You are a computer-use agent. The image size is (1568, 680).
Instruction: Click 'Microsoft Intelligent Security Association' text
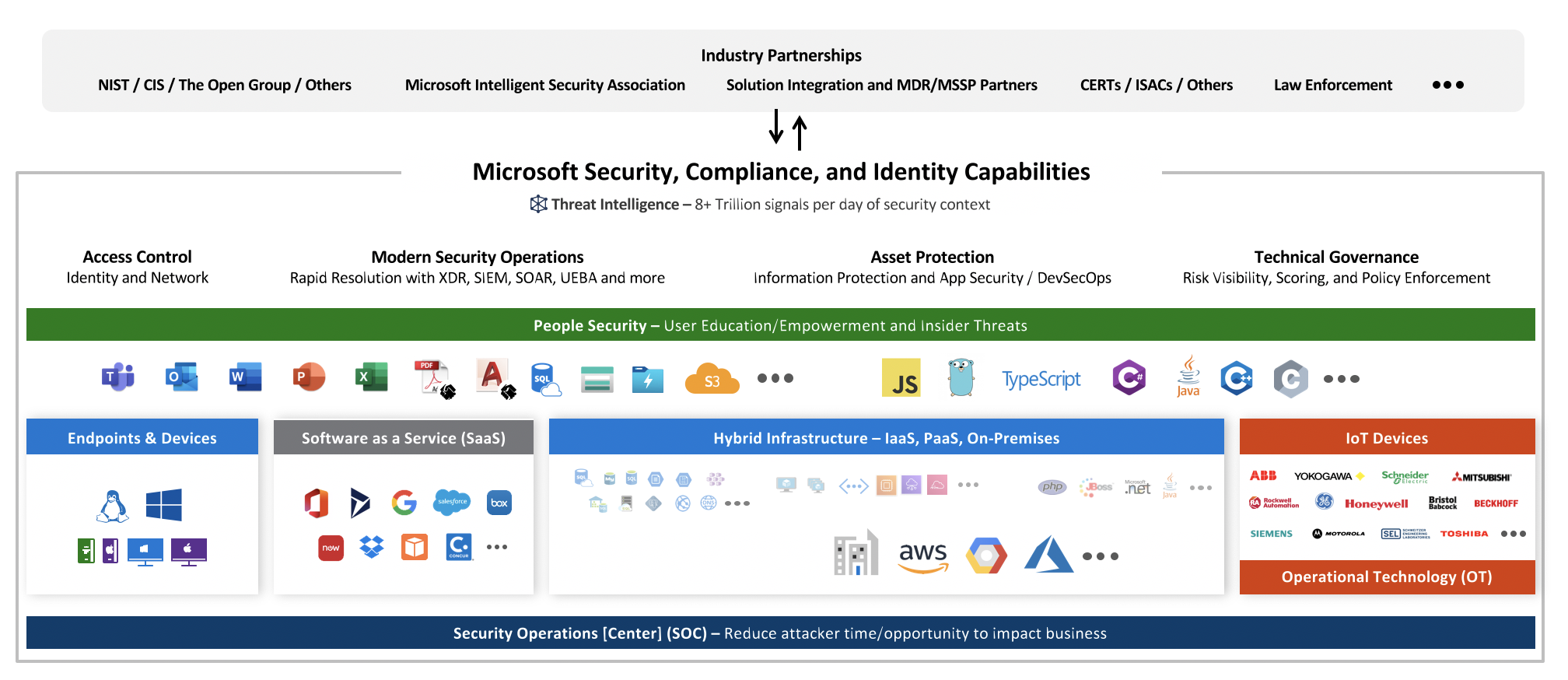coord(545,85)
